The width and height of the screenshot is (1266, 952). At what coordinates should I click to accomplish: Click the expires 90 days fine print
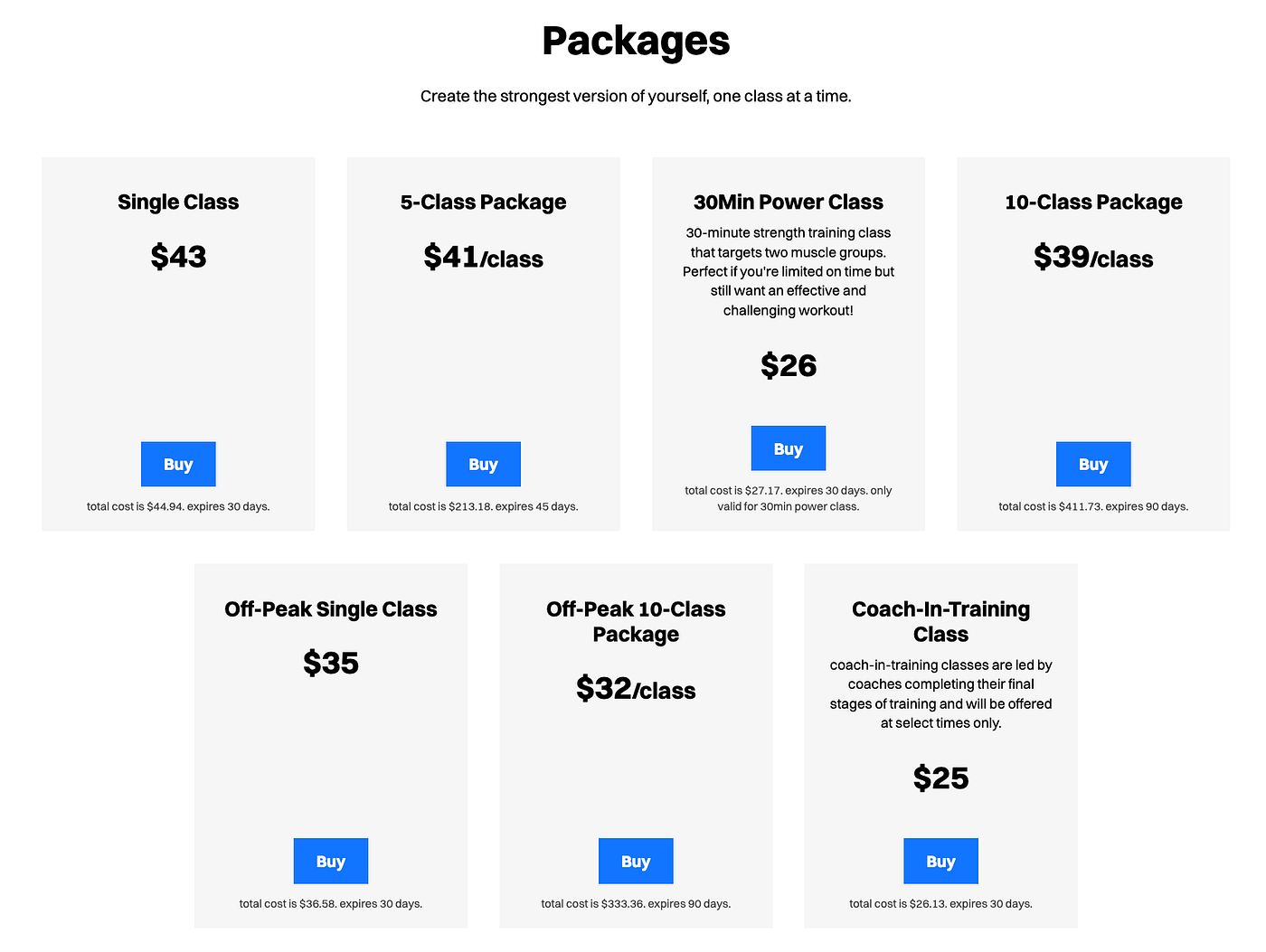coord(1093,506)
